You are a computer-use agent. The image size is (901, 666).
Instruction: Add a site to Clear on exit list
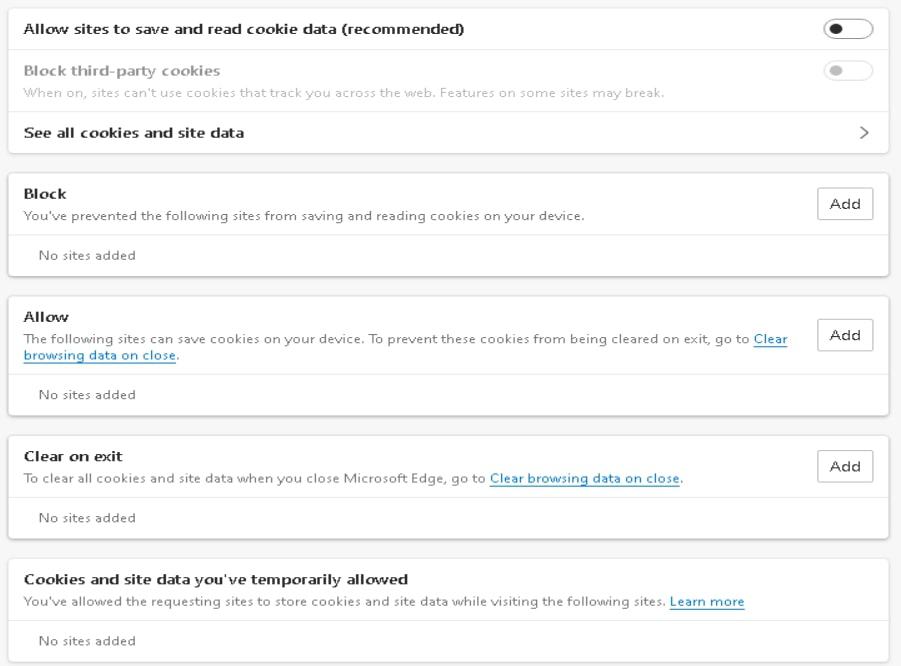(x=845, y=466)
